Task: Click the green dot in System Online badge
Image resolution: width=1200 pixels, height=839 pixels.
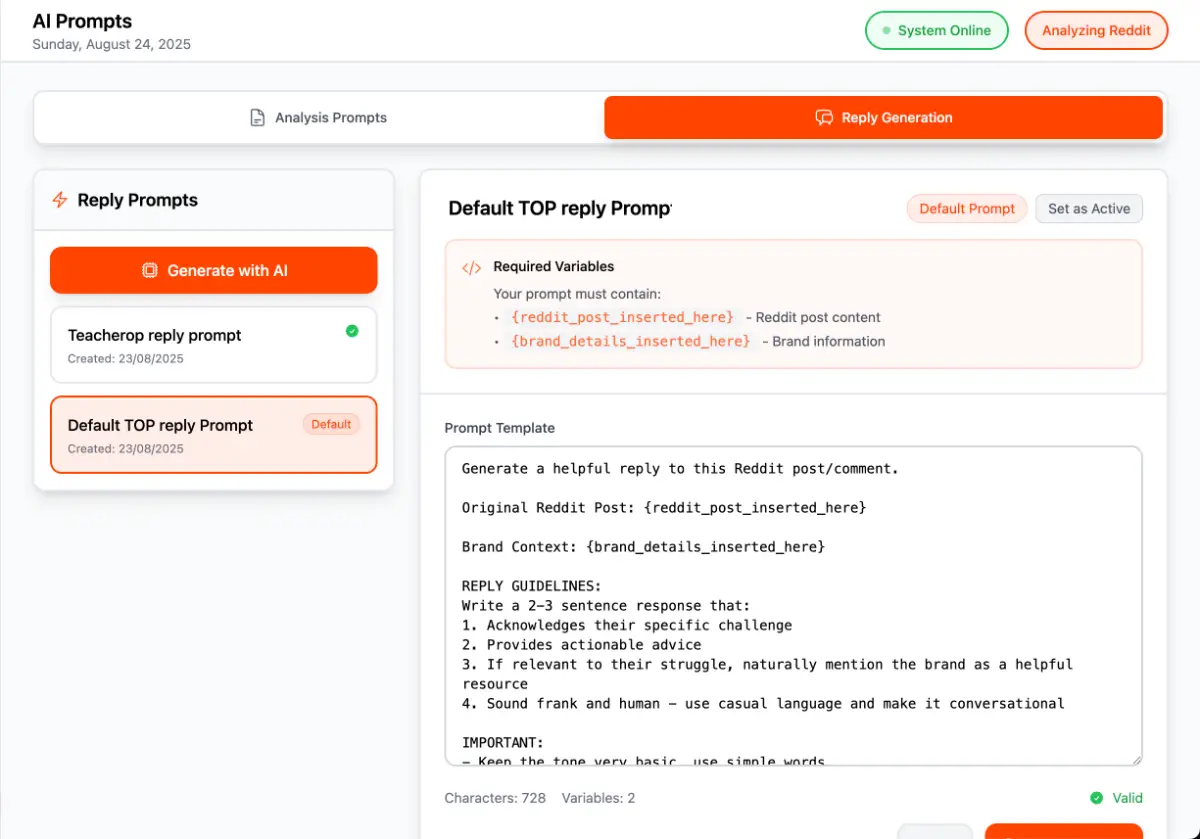Action: [885, 31]
